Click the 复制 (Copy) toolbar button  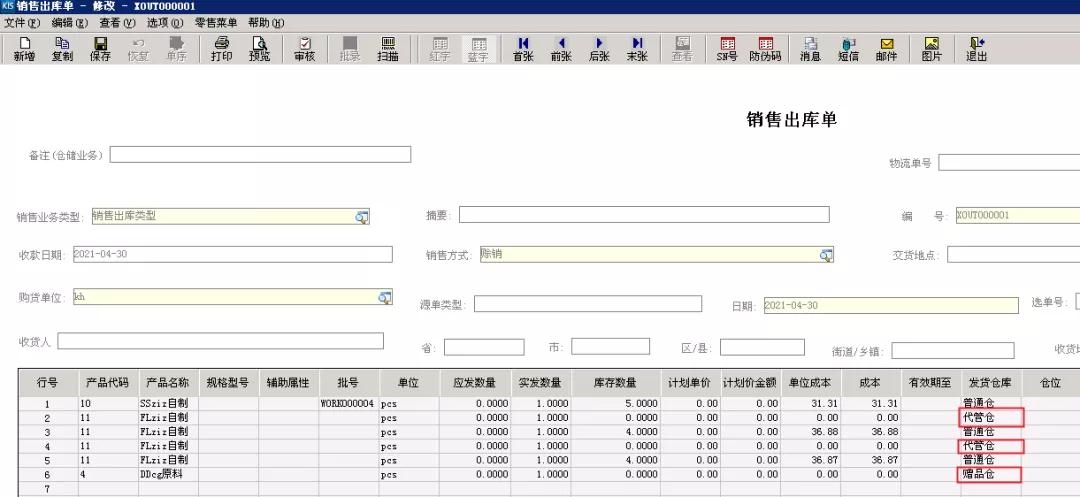pyautogui.click(x=62, y=49)
